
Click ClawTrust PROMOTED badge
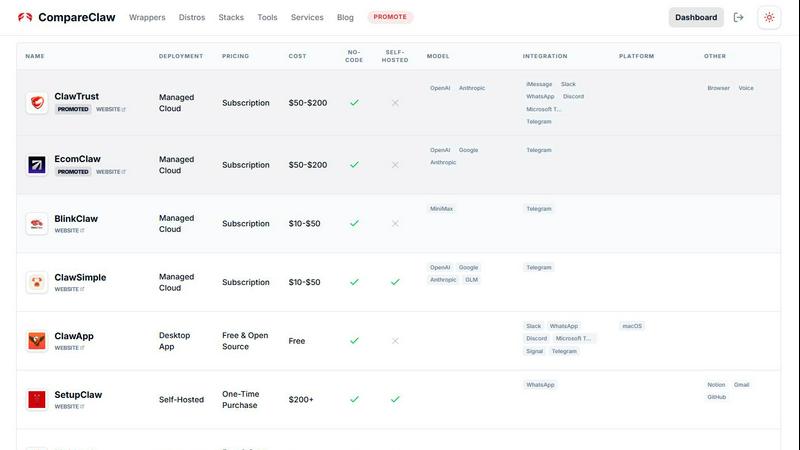[x=73, y=109]
